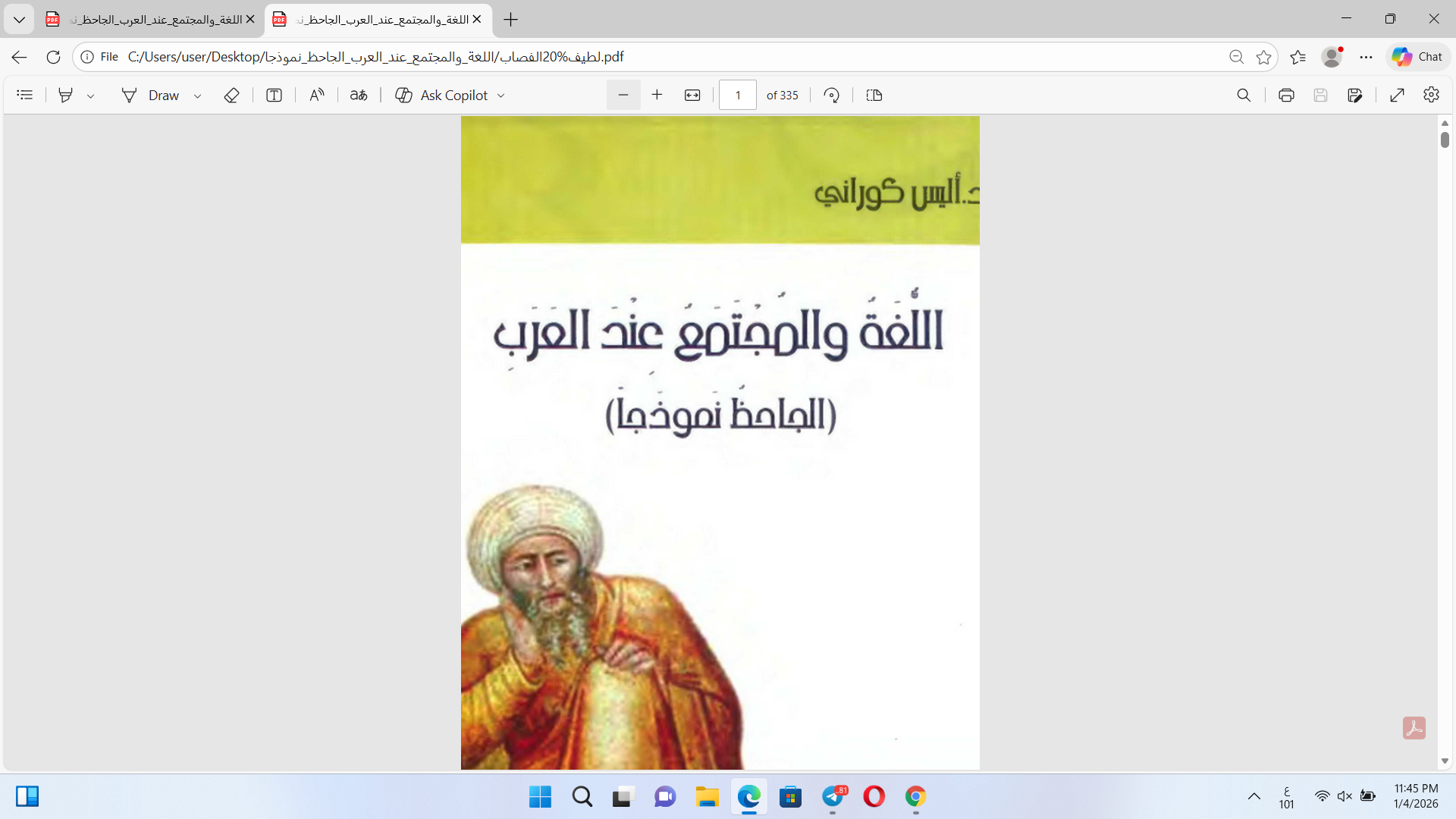This screenshot has height=819, width=1456.
Task: Start Read aloud
Action: click(317, 95)
